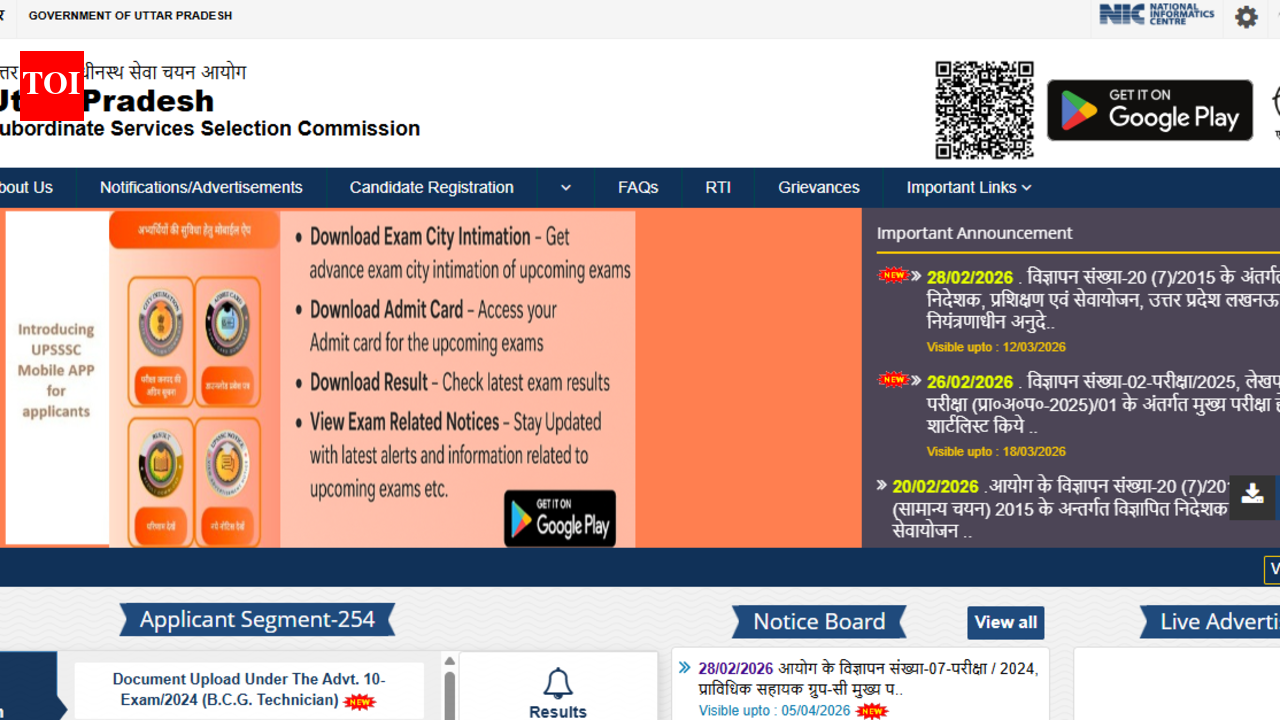The width and height of the screenshot is (1280, 720).
Task: Click the Results bell icon
Action: click(558, 684)
